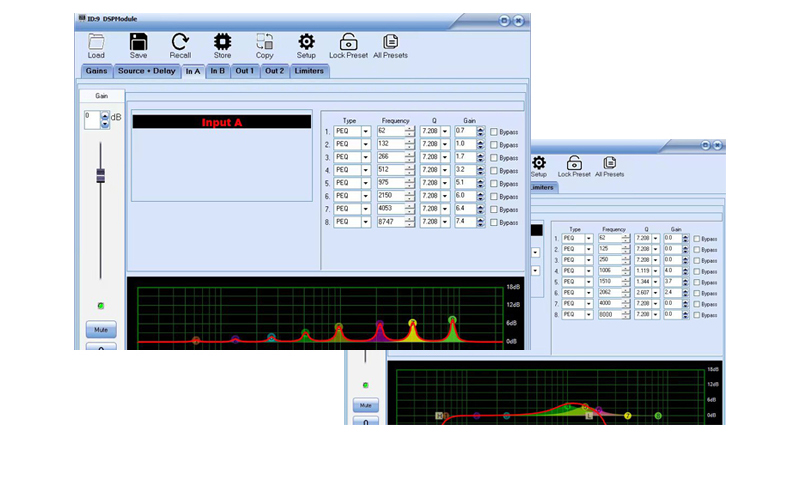Image resolution: width=800 pixels, height=492 pixels.
Task: Click the Load folder icon
Action: [96, 42]
